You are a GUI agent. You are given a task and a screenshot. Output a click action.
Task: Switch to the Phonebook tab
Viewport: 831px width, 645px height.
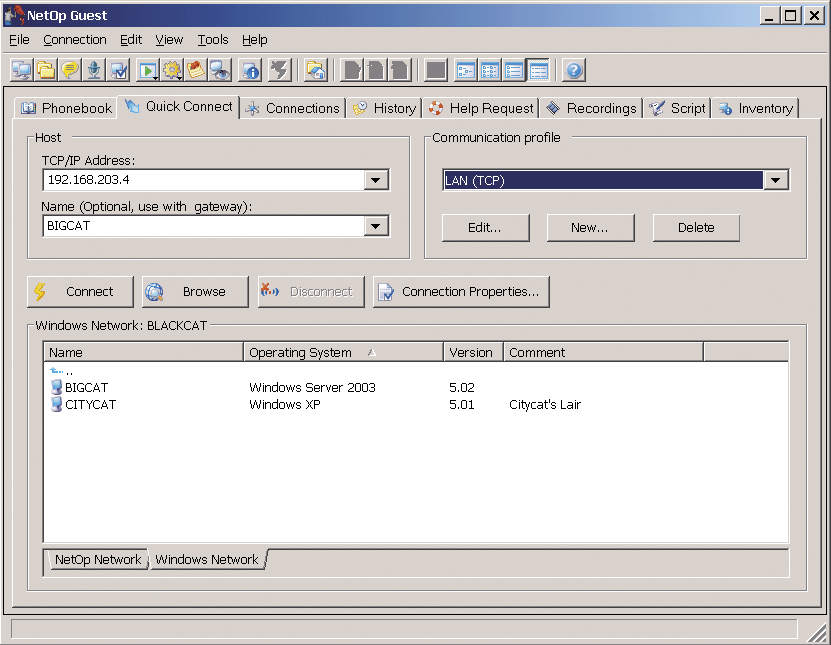click(x=66, y=108)
